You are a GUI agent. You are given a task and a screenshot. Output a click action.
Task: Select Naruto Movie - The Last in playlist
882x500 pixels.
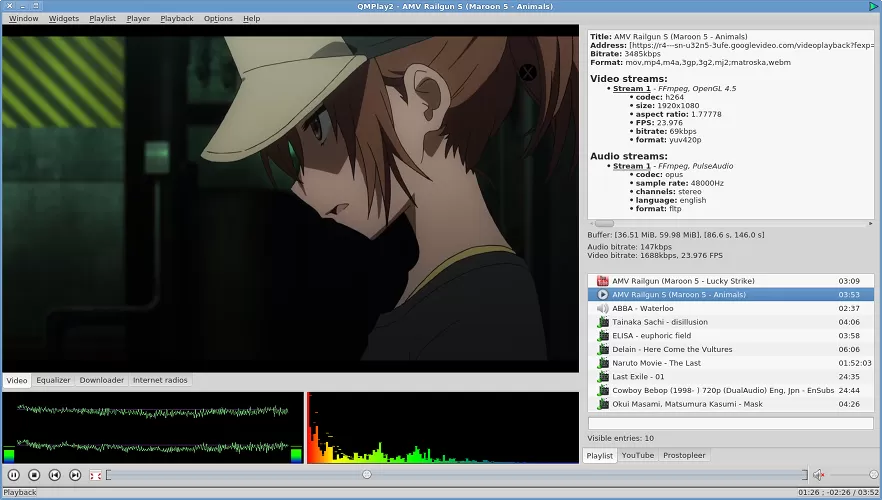coord(656,363)
